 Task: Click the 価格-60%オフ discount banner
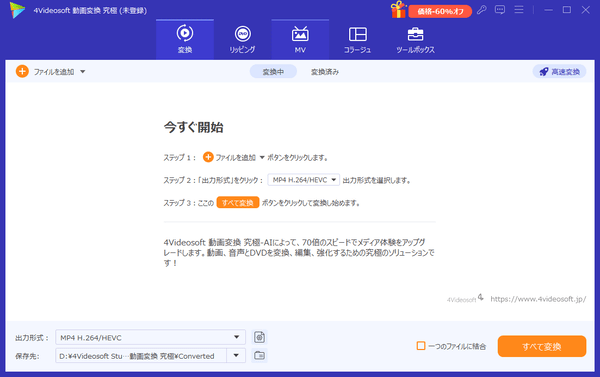[440, 11]
